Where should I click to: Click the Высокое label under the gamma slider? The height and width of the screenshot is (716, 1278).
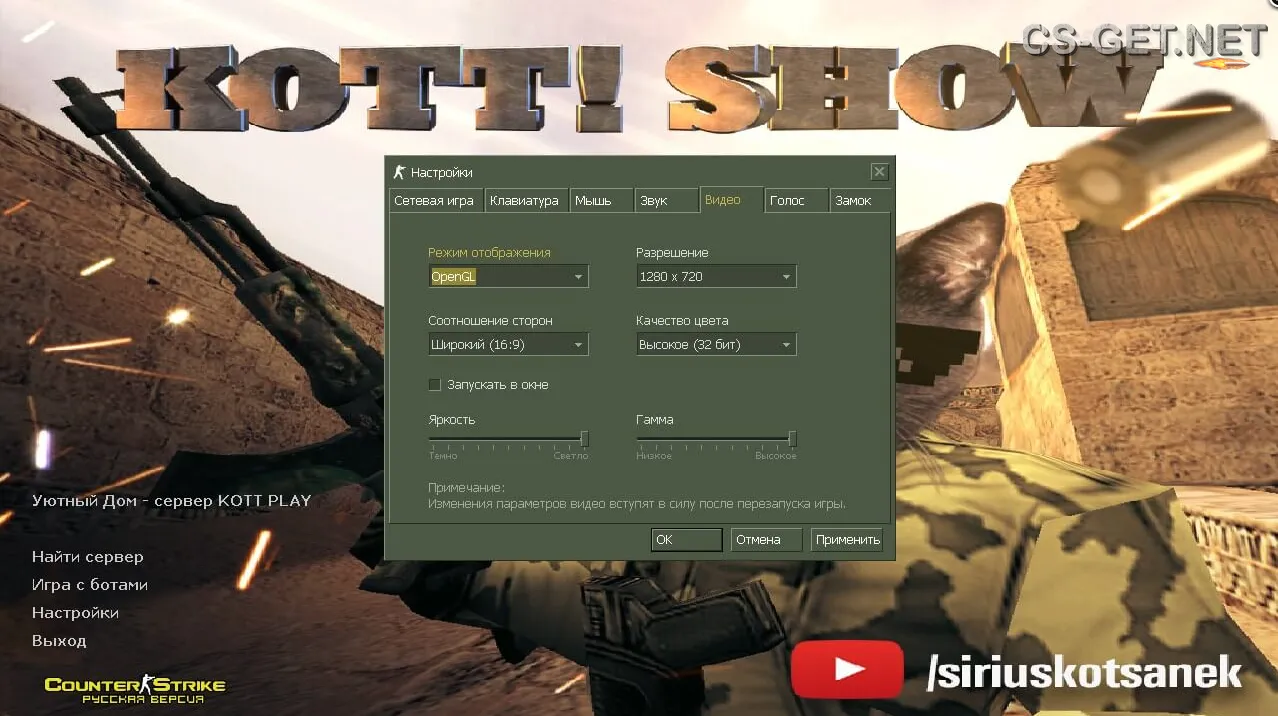pos(776,456)
